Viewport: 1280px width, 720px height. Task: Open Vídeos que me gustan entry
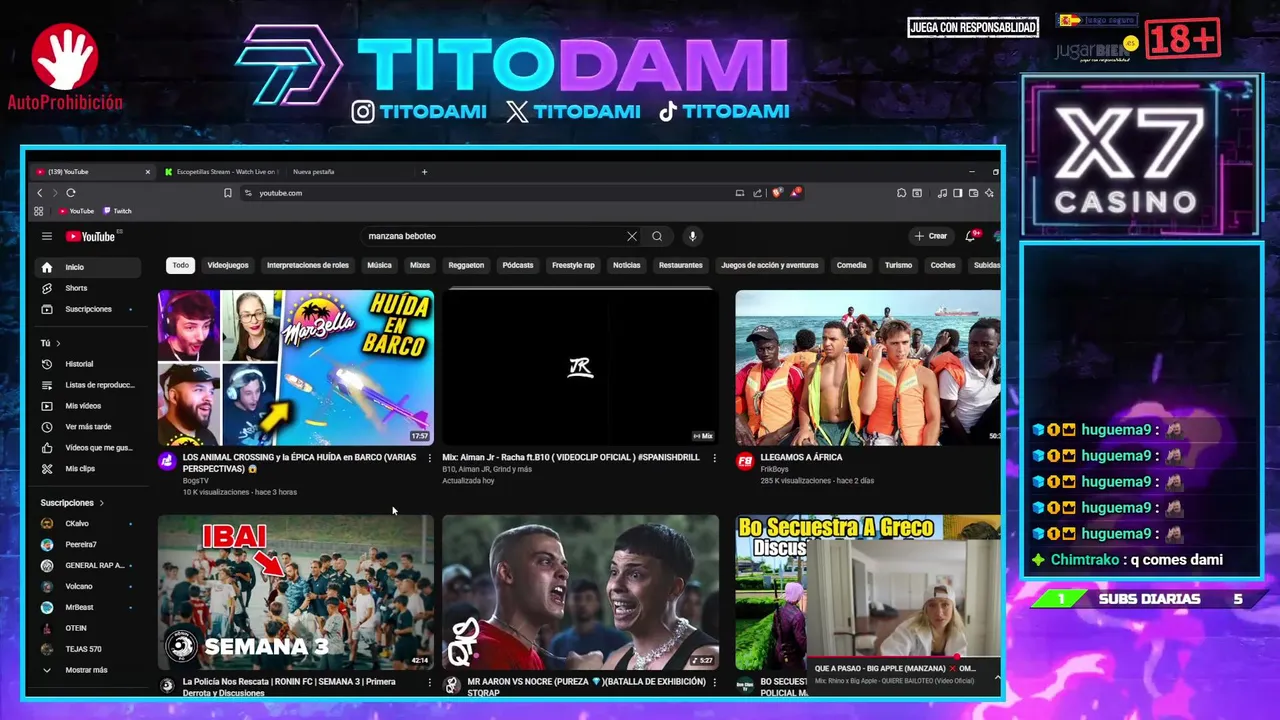tap(87, 448)
